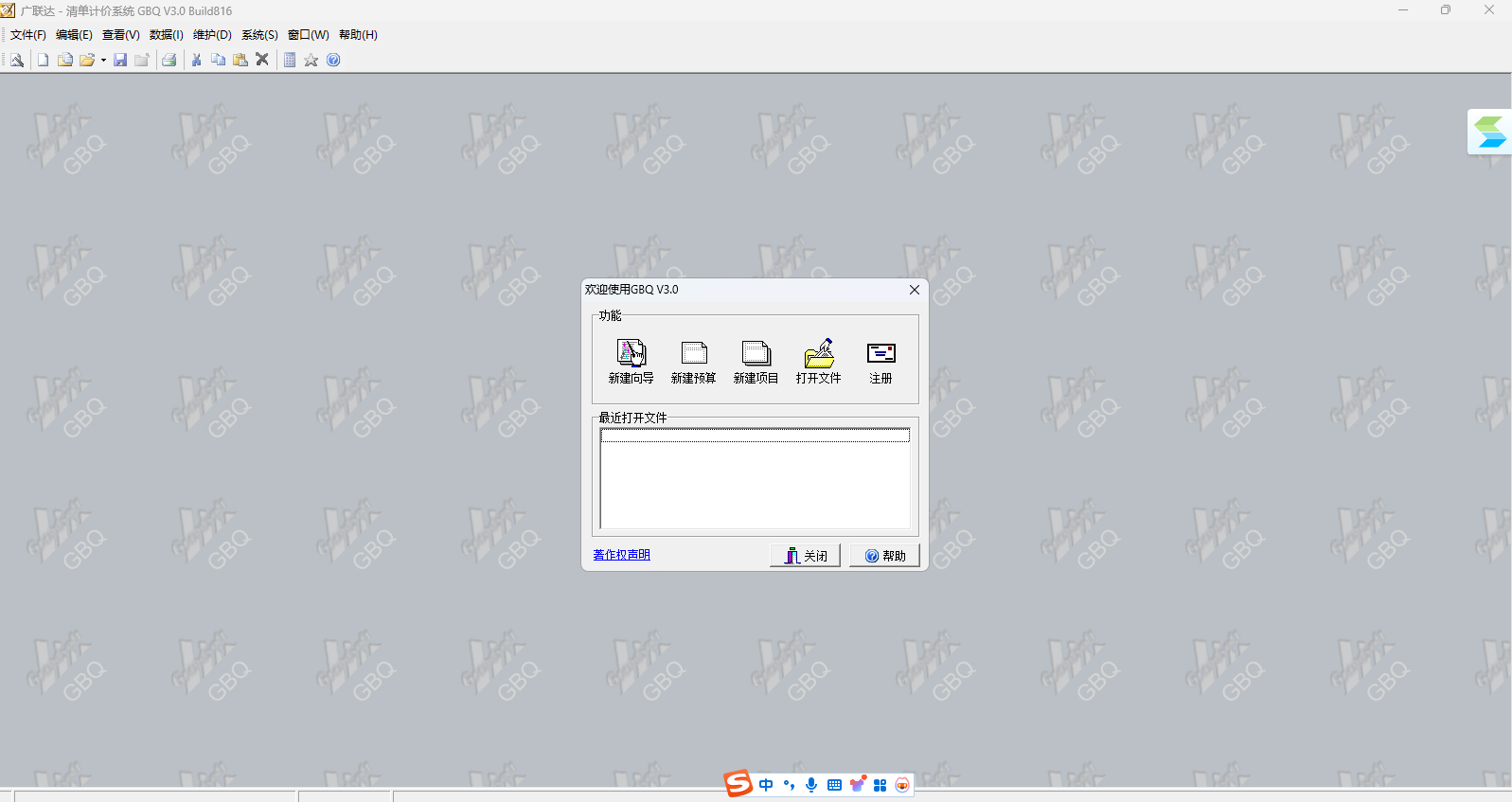Click the scissors cut icon

click(x=197, y=60)
